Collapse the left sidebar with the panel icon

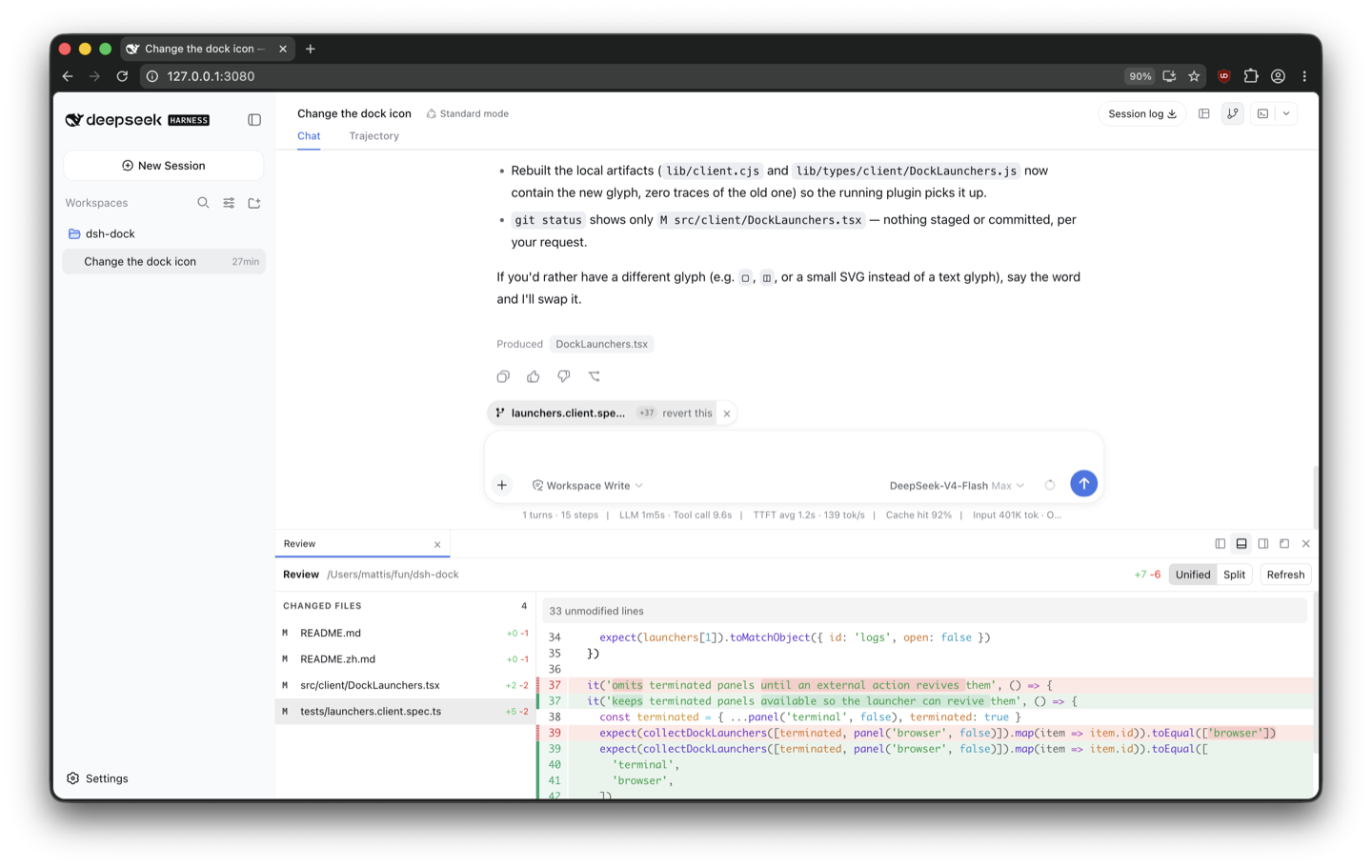tap(254, 120)
